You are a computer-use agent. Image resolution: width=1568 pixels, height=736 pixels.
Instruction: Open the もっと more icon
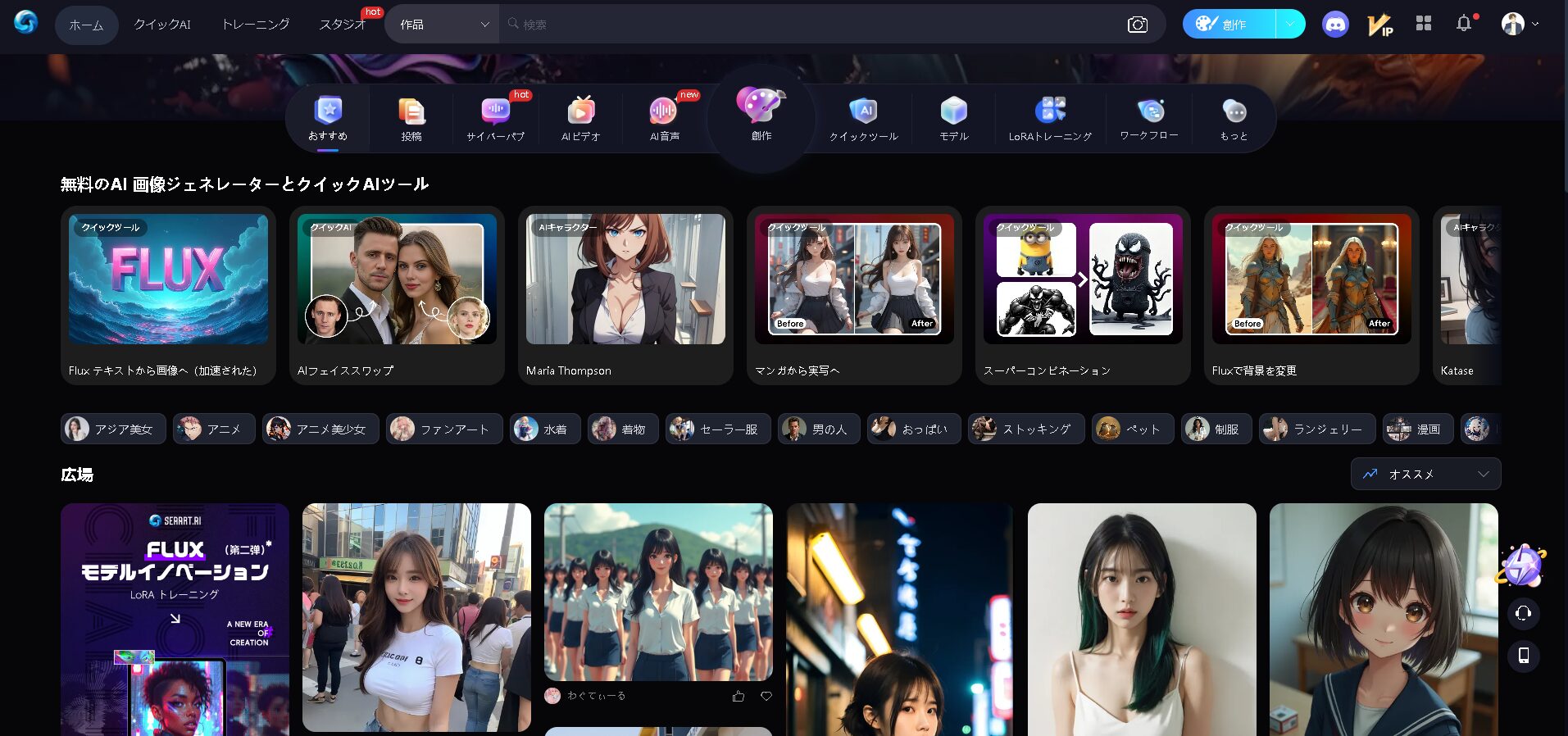tap(1234, 110)
